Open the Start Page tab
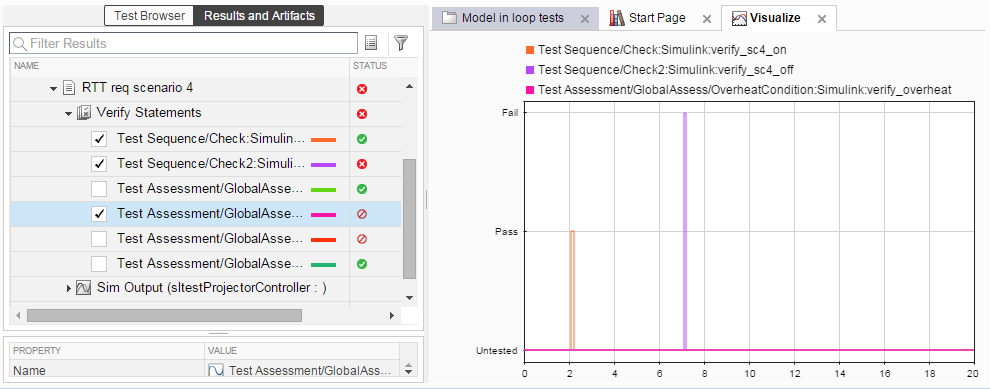This screenshot has height=389, width=990. pyautogui.click(x=657, y=18)
